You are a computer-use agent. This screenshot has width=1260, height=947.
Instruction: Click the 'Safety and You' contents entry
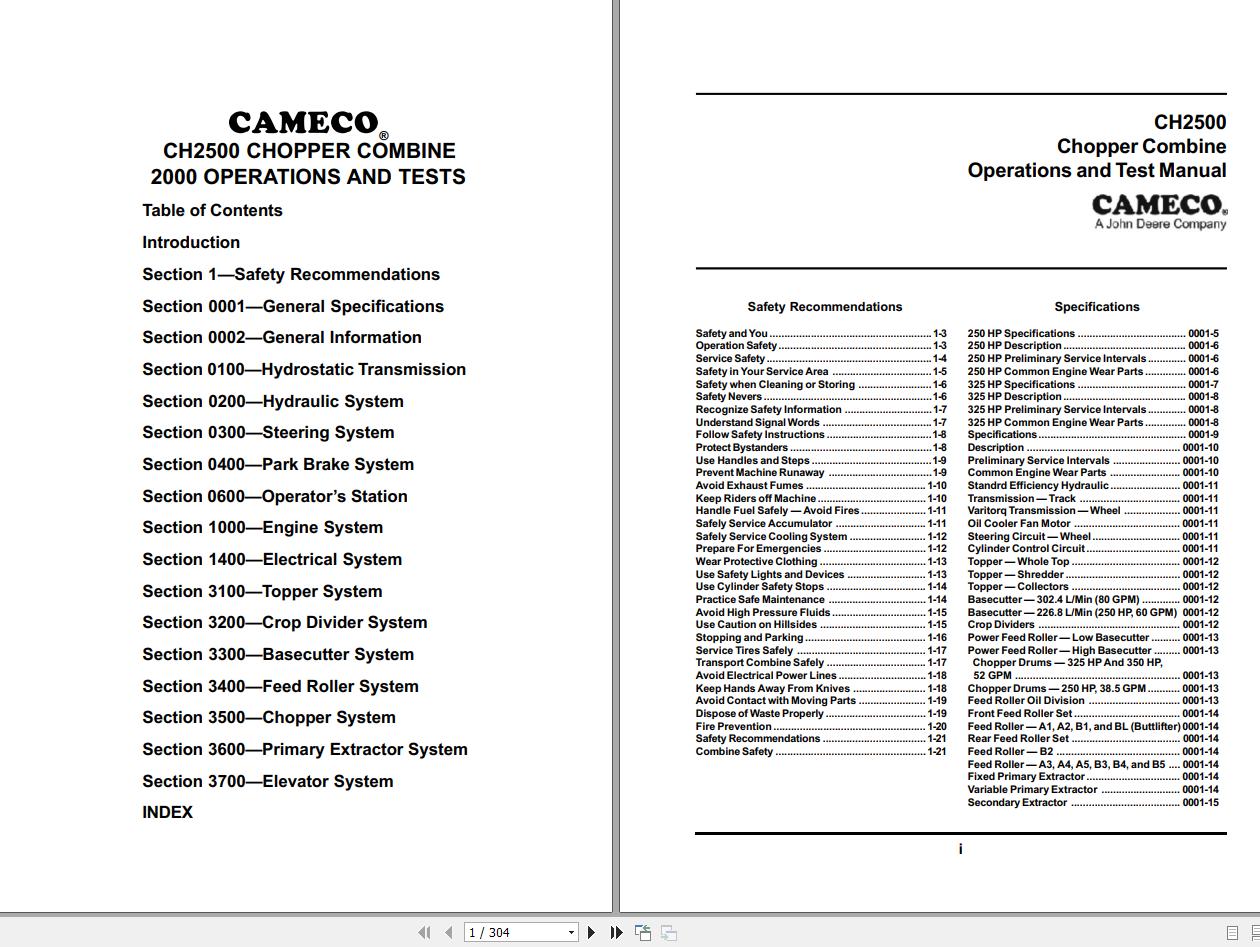821,333
